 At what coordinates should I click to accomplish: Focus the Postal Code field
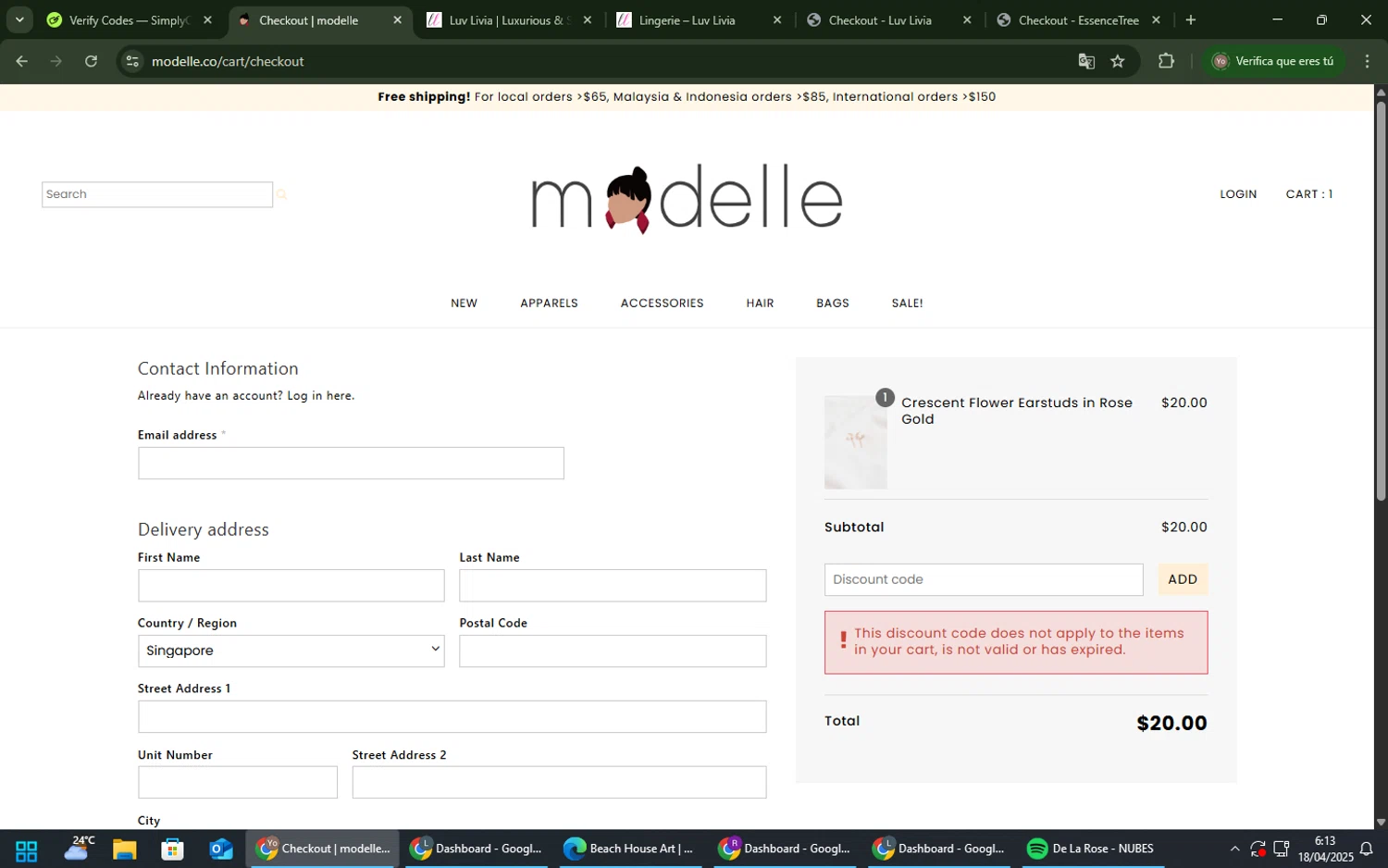tap(613, 651)
